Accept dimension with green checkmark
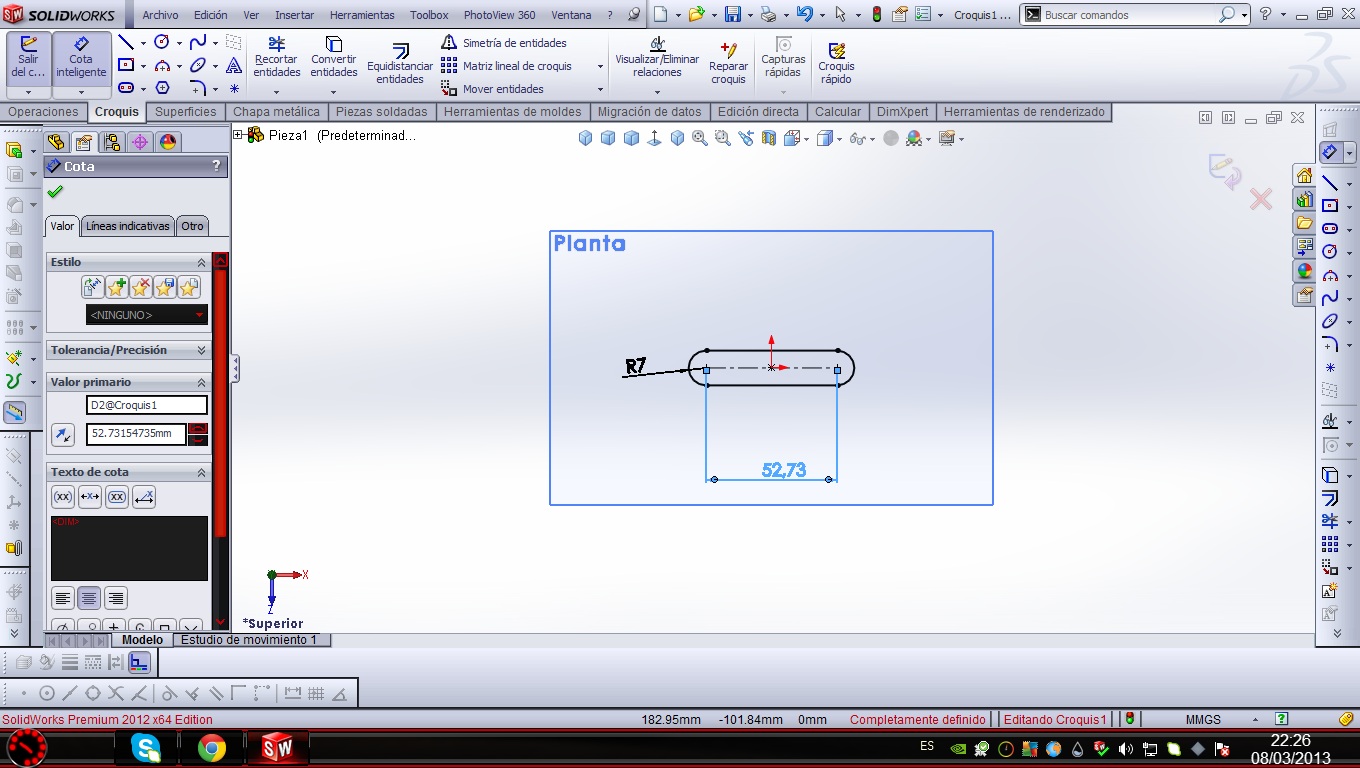1360x768 pixels. [x=55, y=191]
